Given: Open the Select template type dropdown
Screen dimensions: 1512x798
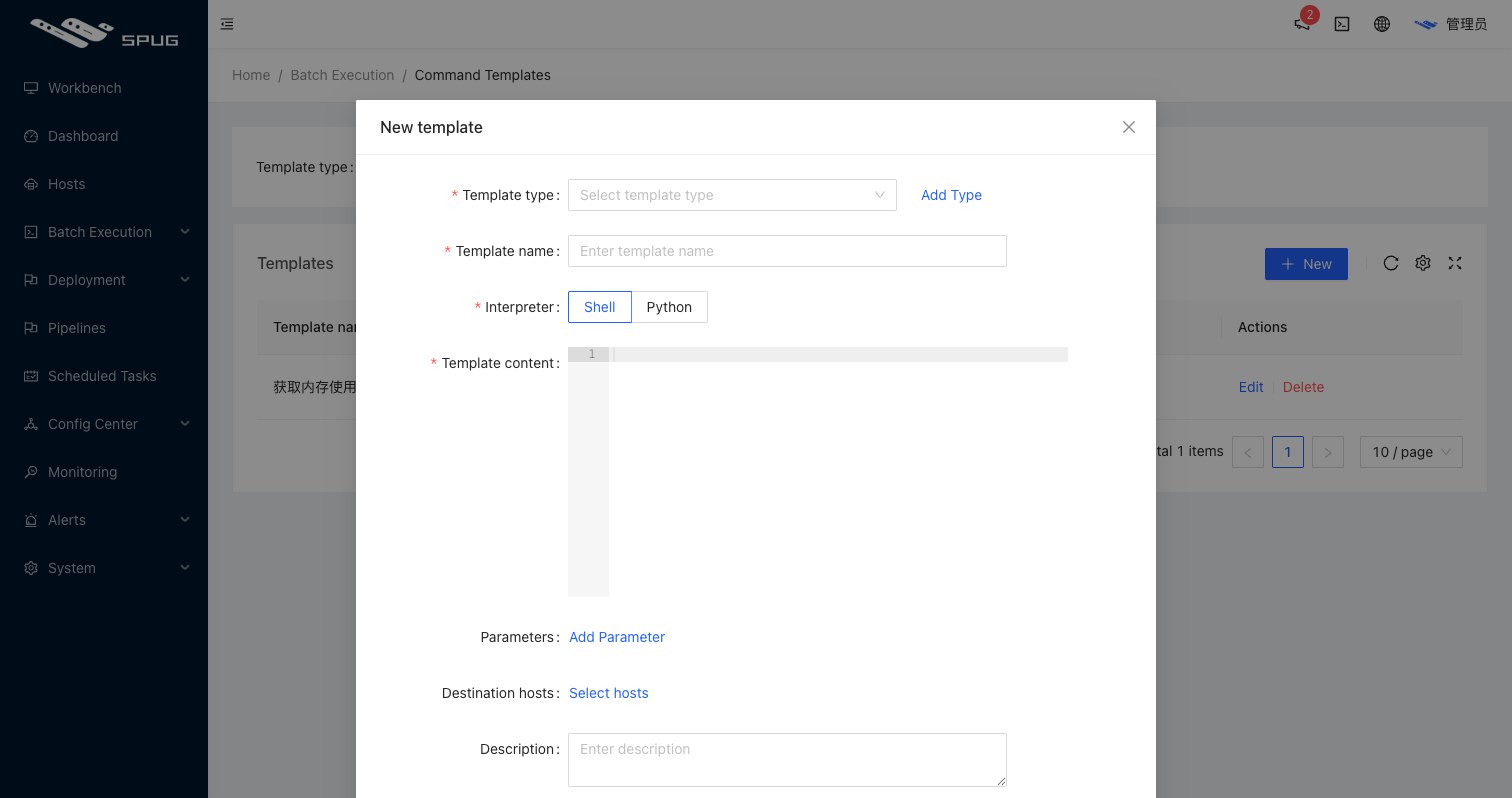Looking at the screenshot, I should pyautogui.click(x=732, y=195).
